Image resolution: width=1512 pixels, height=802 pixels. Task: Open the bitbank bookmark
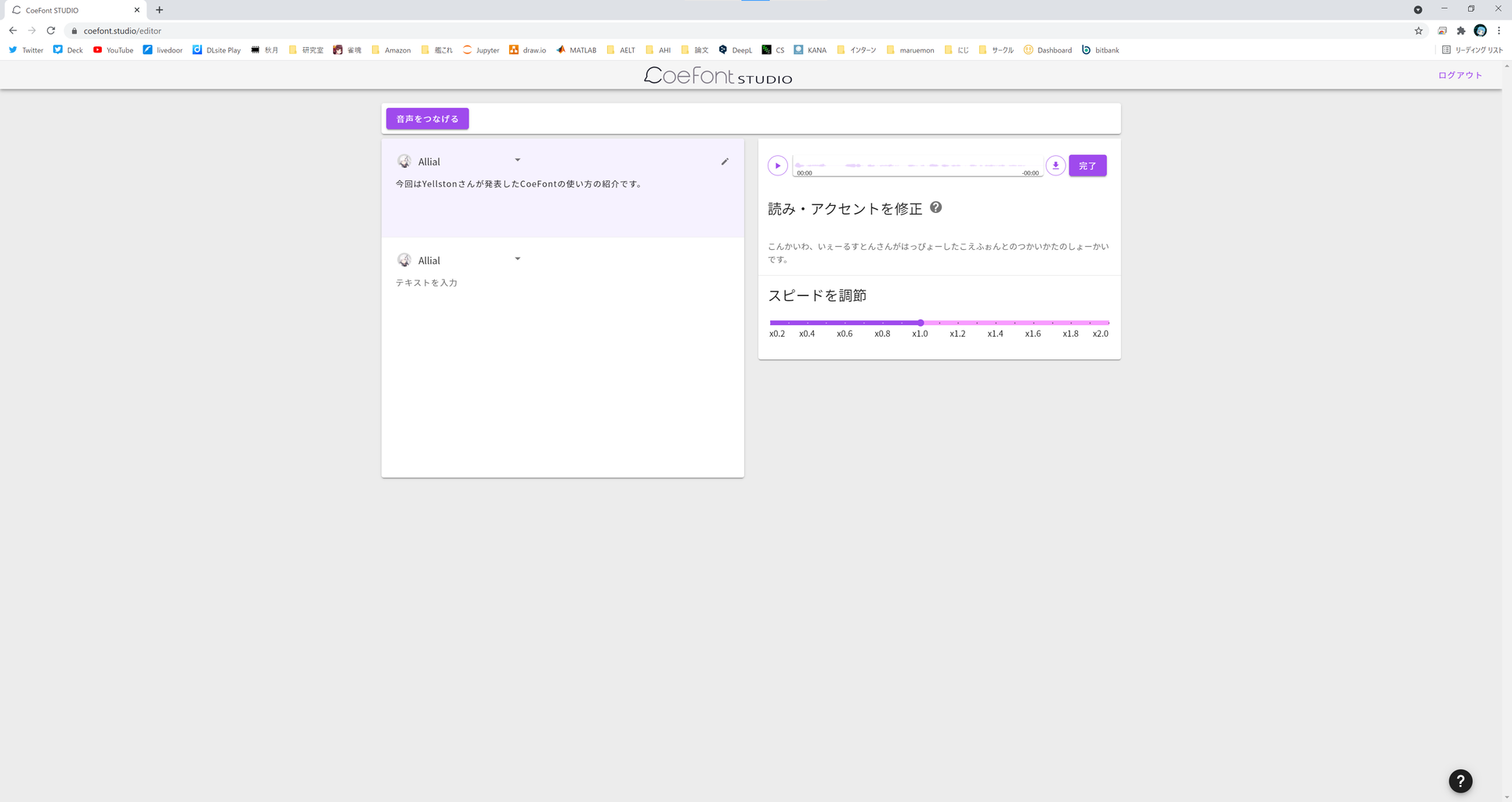click(1100, 50)
